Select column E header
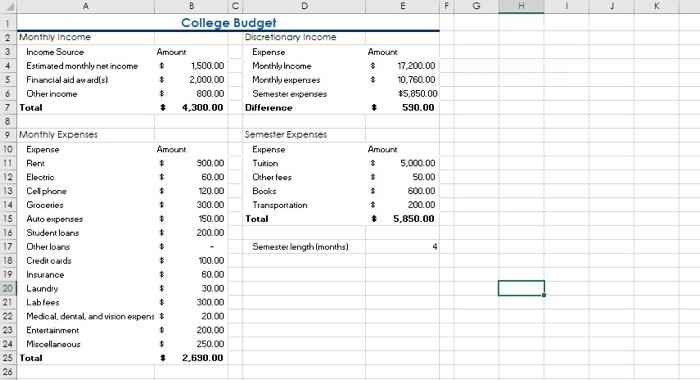Screen dimensions: 700x380 402,6
